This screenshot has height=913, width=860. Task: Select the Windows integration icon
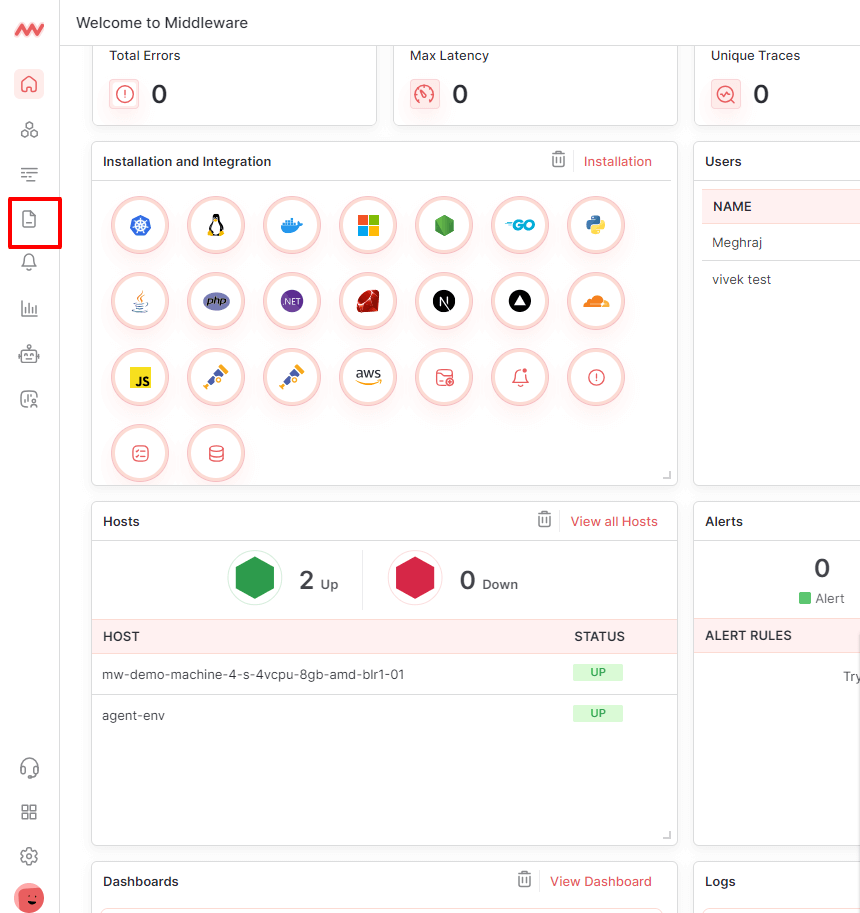coord(368,225)
